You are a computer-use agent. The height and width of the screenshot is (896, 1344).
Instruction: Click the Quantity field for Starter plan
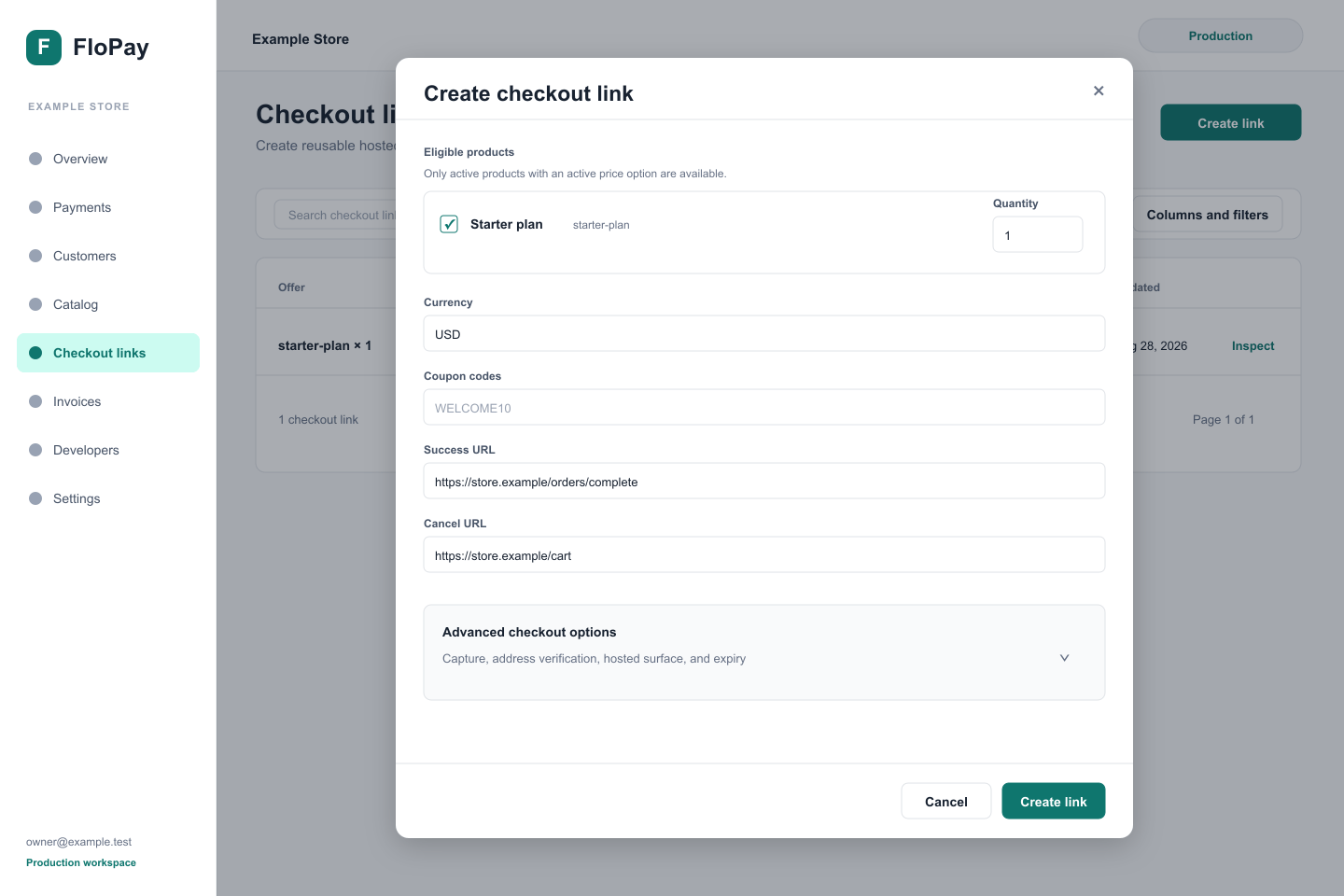tap(1038, 234)
